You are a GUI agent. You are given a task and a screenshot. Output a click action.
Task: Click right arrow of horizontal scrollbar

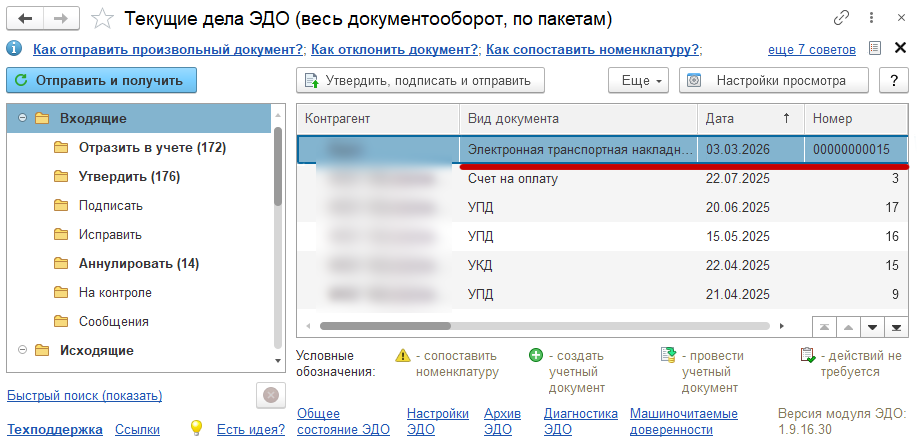[x=781, y=326]
